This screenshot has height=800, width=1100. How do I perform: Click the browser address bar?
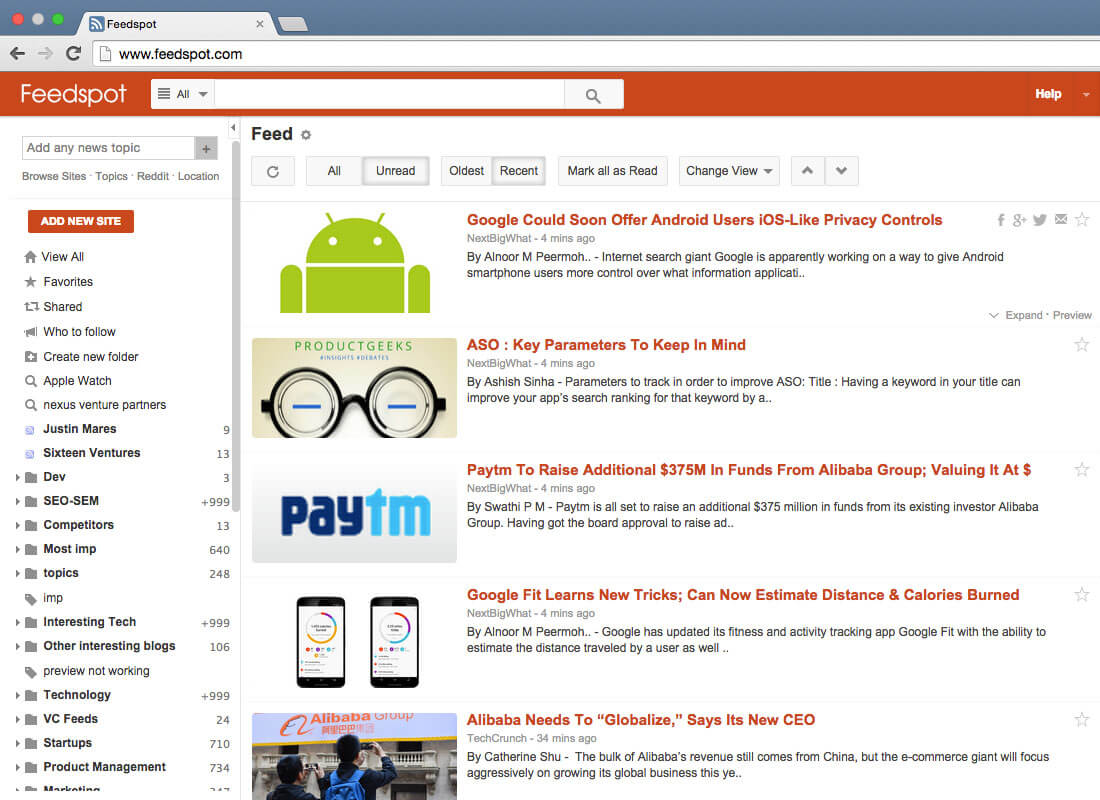click(596, 54)
